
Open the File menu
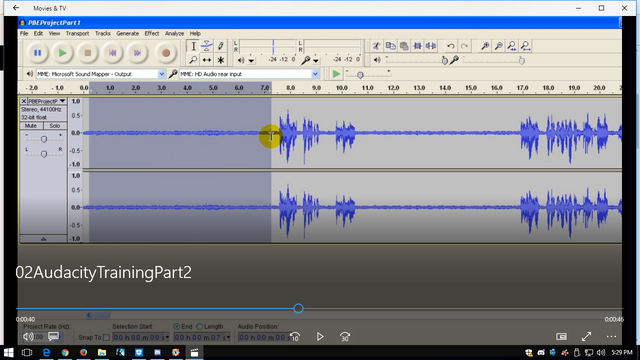[24, 33]
